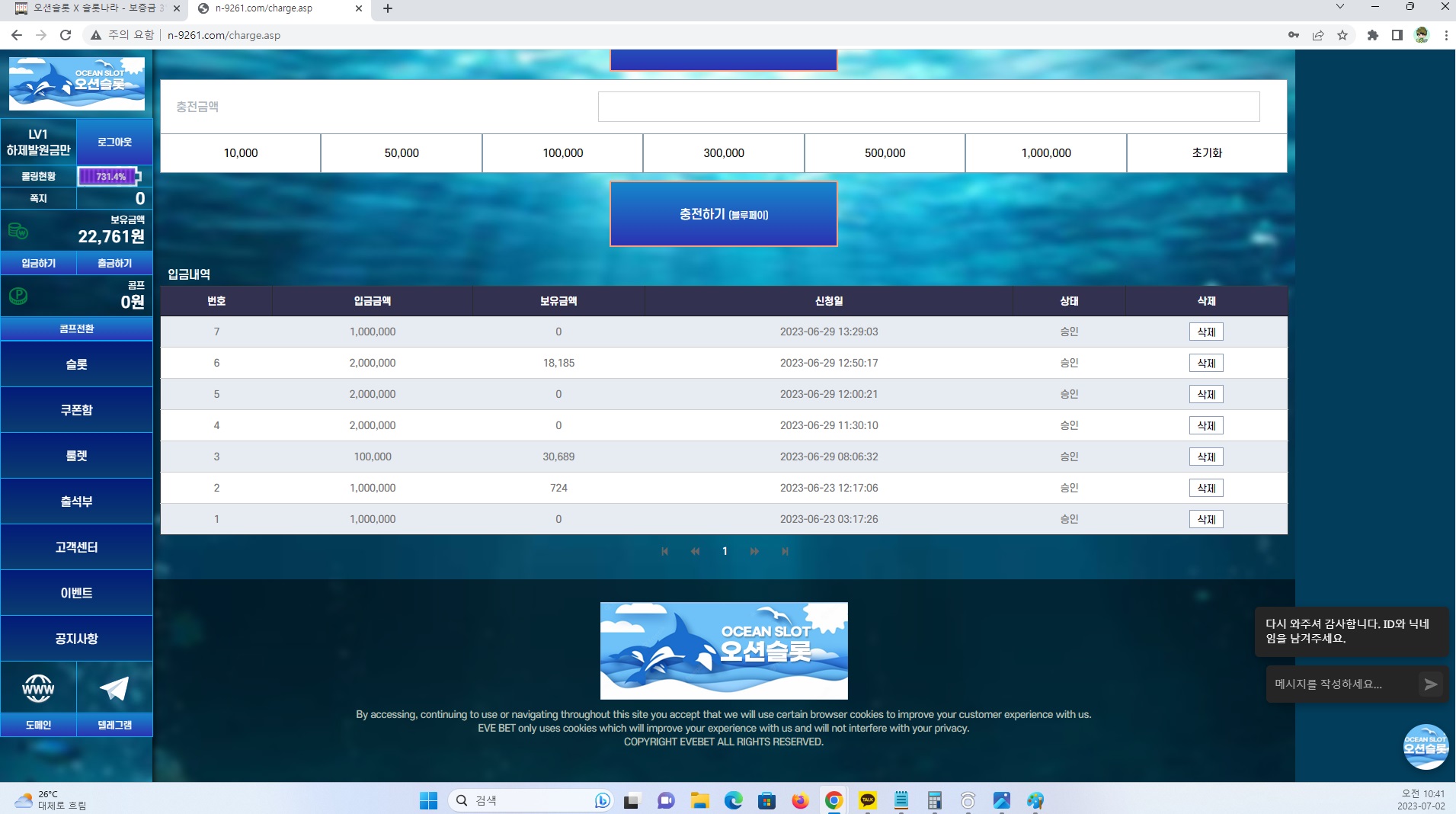The image size is (1456, 814).
Task: Focus the 충전금액 input field
Action: click(x=928, y=107)
